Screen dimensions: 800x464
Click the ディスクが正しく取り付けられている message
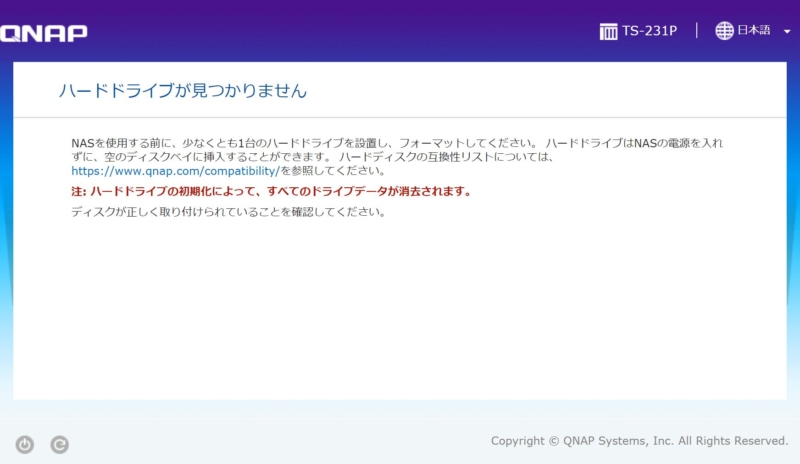(228, 212)
